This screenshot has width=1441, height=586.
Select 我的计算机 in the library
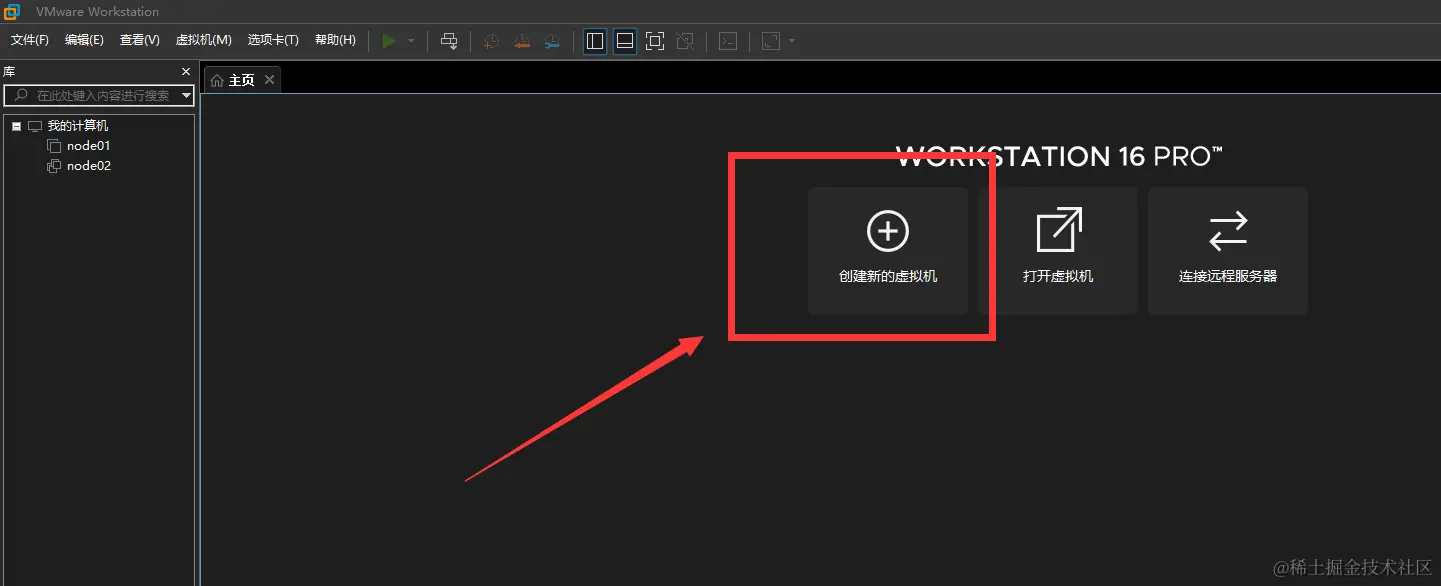pos(78,126)
